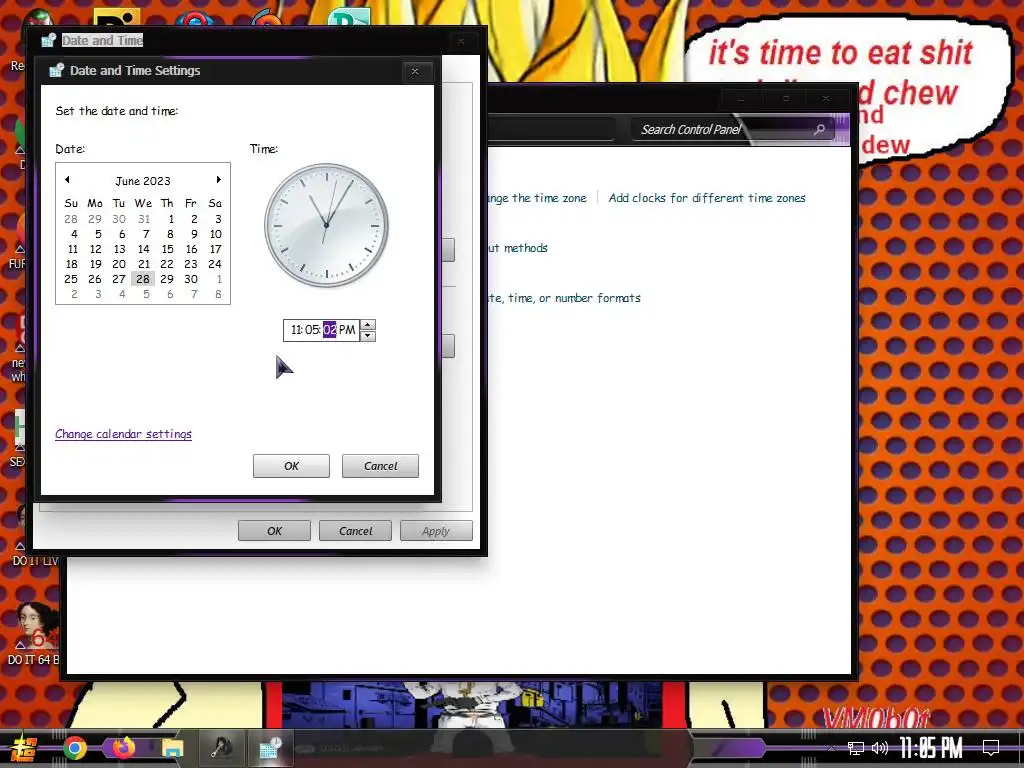
Task: Open Add clocks for different time zones
Action: [x=707, y=198]
